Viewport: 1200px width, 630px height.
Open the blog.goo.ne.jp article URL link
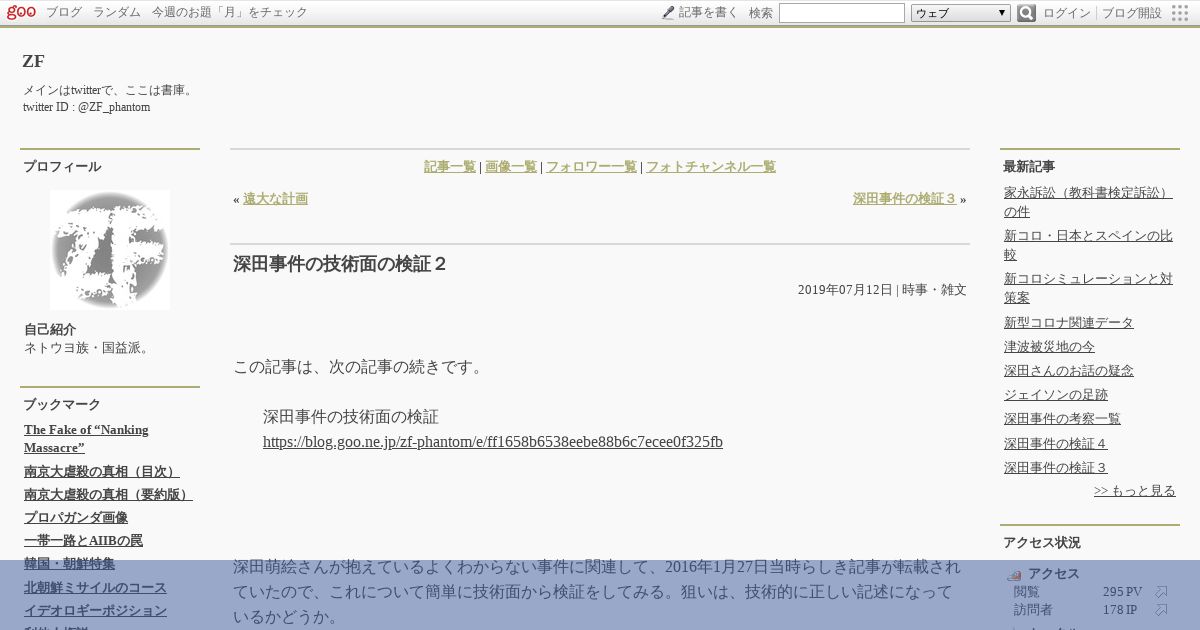click(493, 442)
